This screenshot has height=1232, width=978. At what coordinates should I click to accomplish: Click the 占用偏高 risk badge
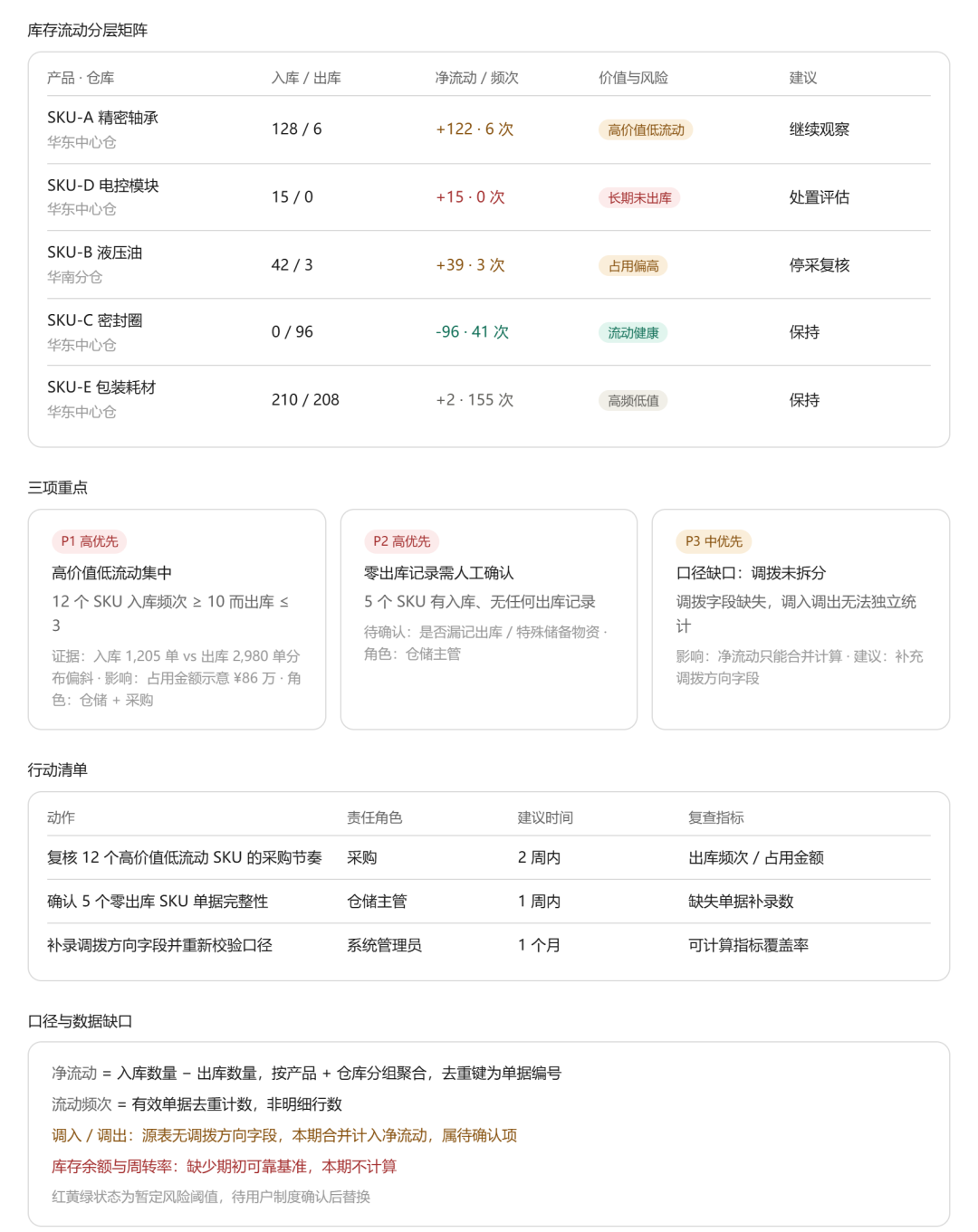[x=633, y=265]
